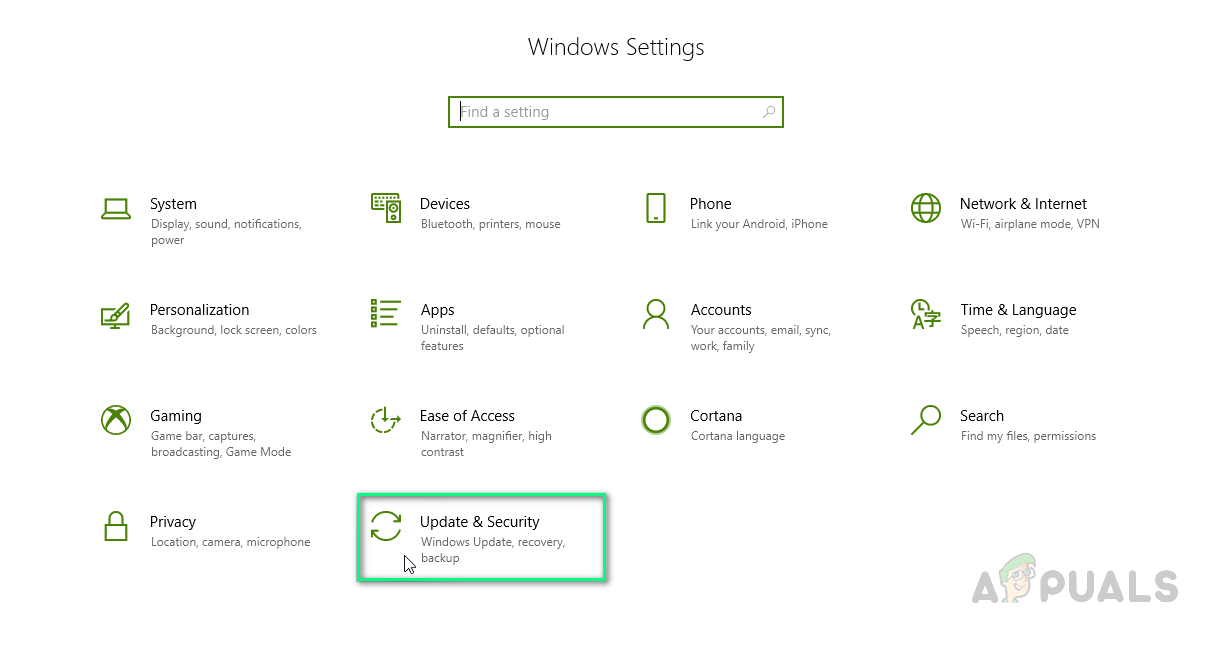This screenshot has width=1219, height=647.
Task: Click 'Link your Android, iPhone' text
Action: [x=759, y=224]
